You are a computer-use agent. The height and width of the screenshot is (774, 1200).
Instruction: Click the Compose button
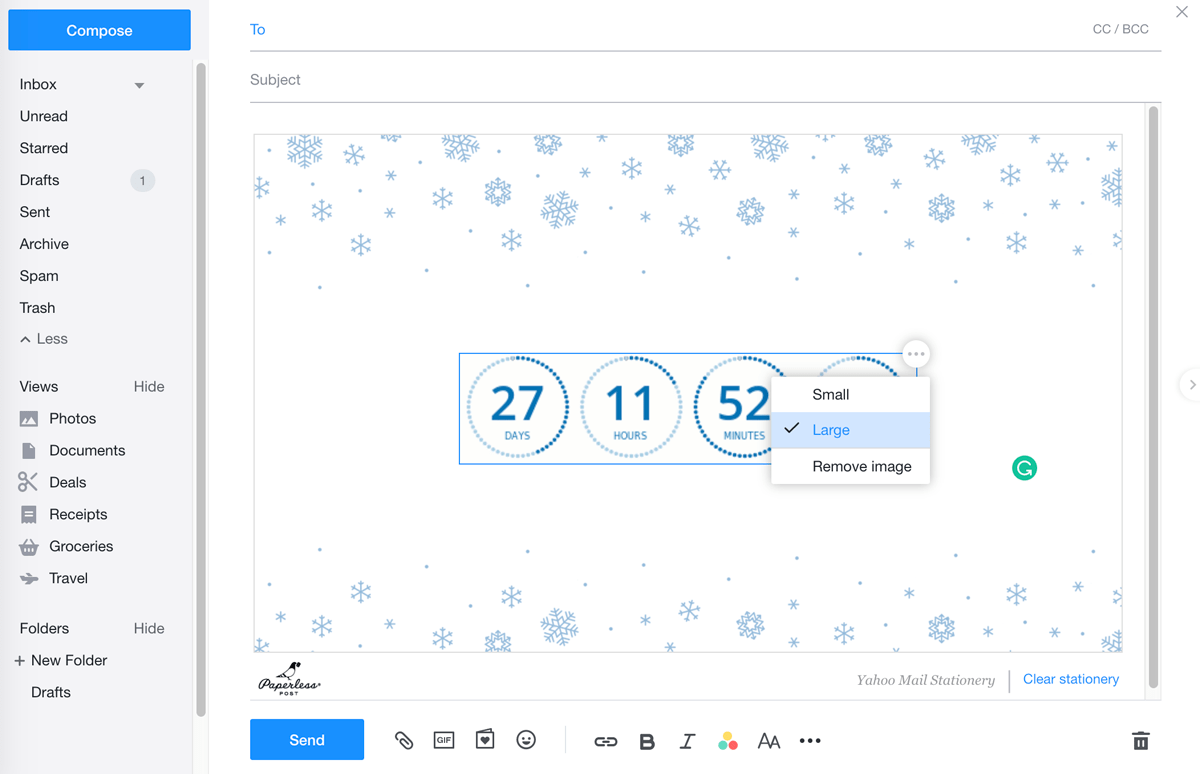click(x=99, y=30)
